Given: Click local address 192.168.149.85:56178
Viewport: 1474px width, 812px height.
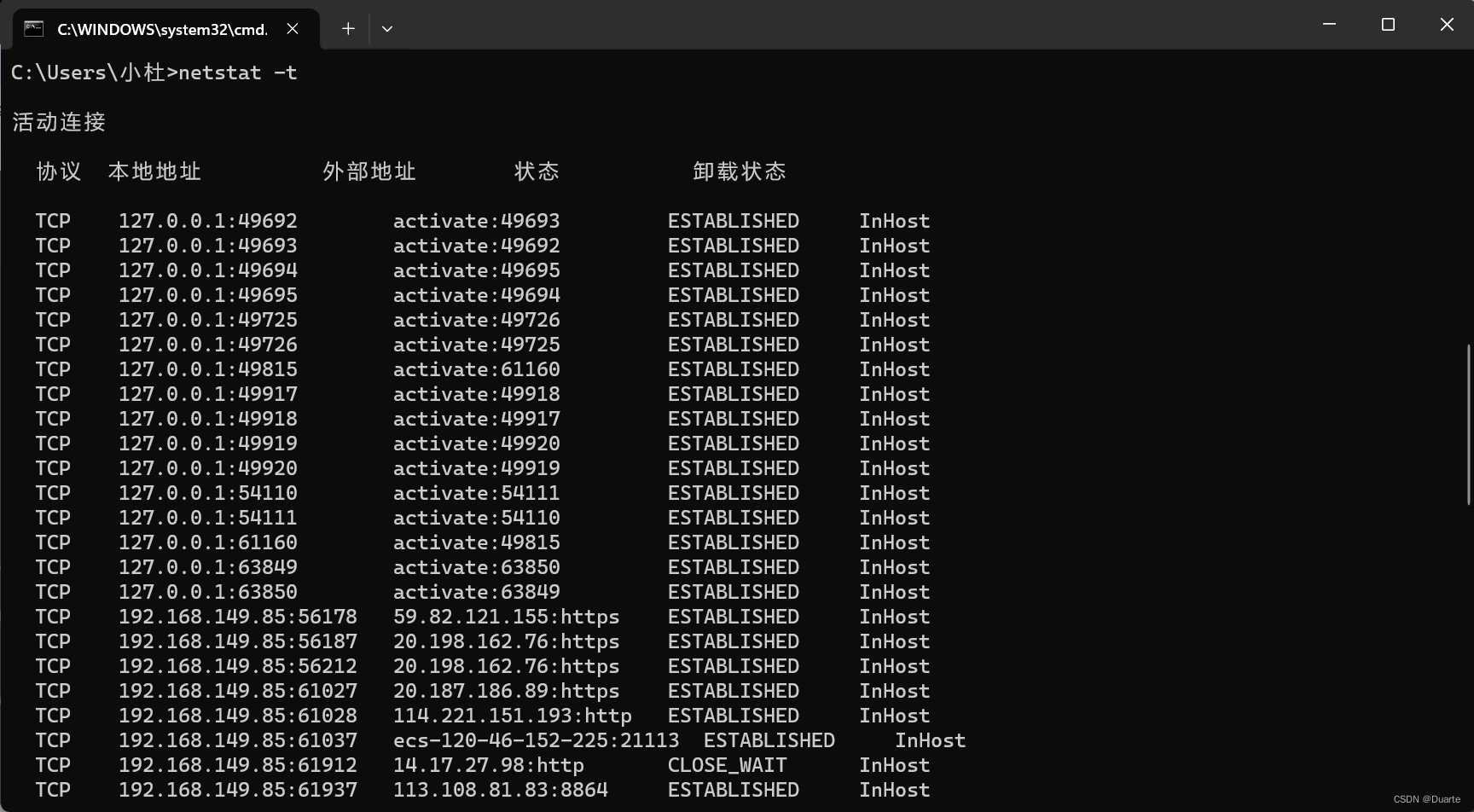Looking at the screenshot, I should point(237,618).
